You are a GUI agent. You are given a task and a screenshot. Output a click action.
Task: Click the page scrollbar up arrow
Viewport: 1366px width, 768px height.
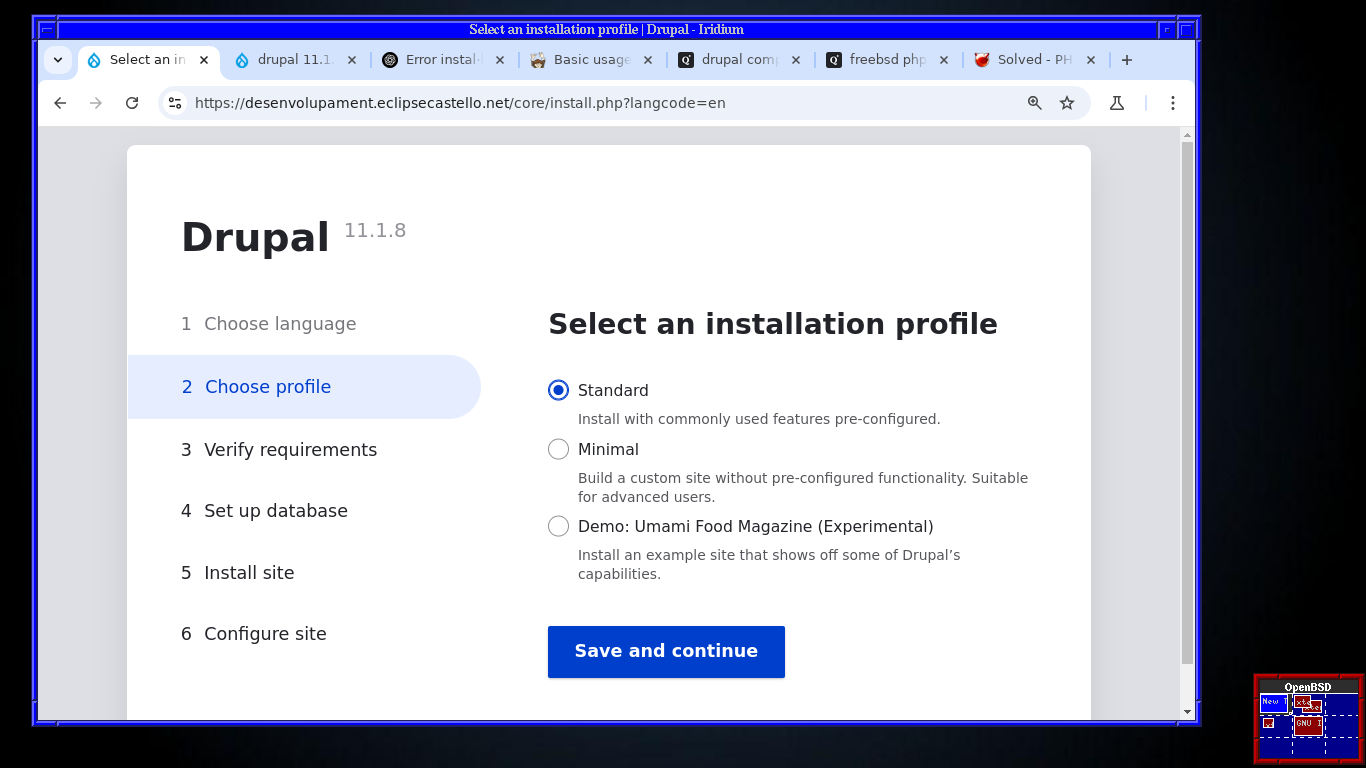(x=1187, y=134)
